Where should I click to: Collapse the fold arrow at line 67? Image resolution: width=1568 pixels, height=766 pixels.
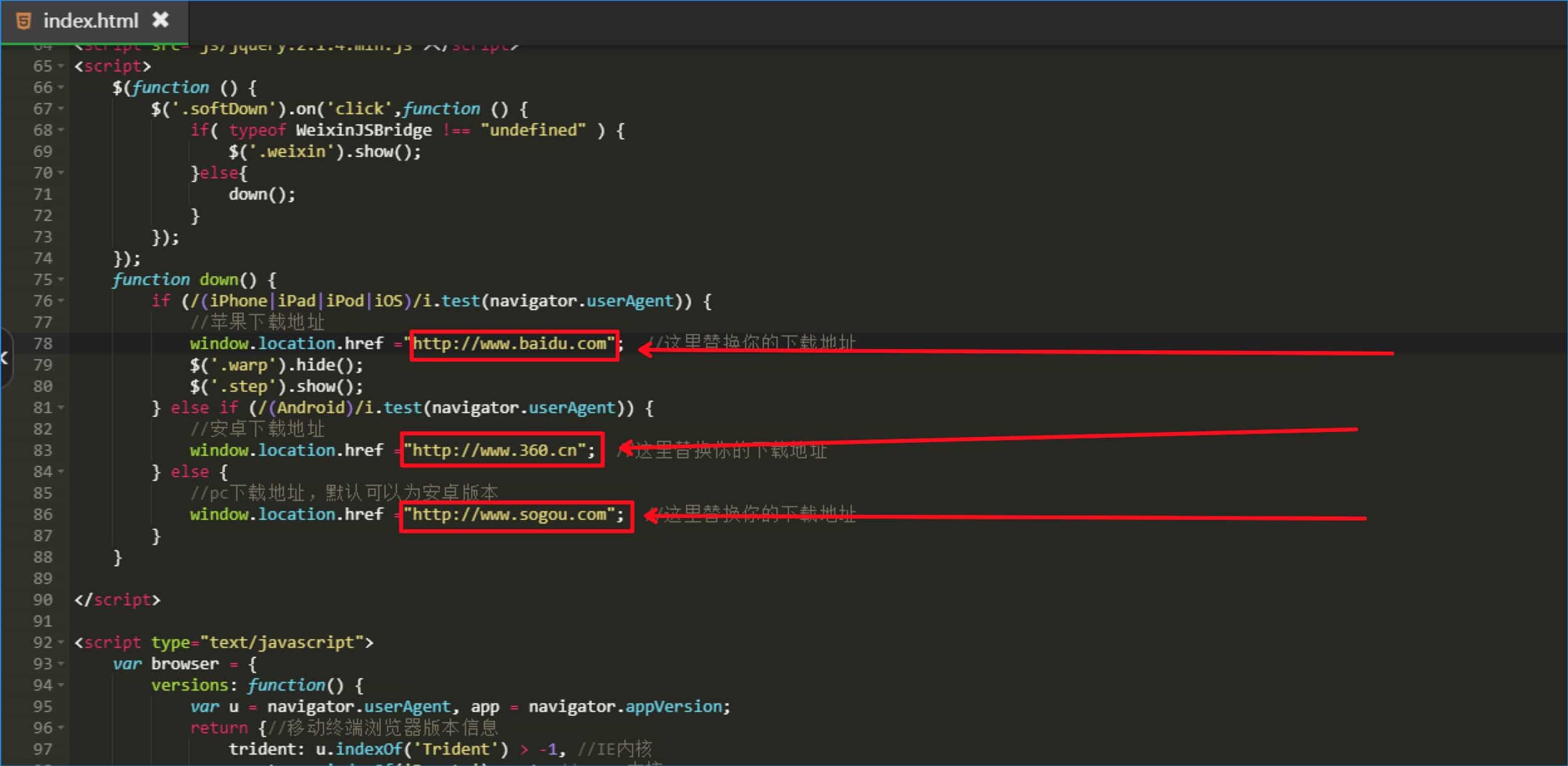pos(61,109)
